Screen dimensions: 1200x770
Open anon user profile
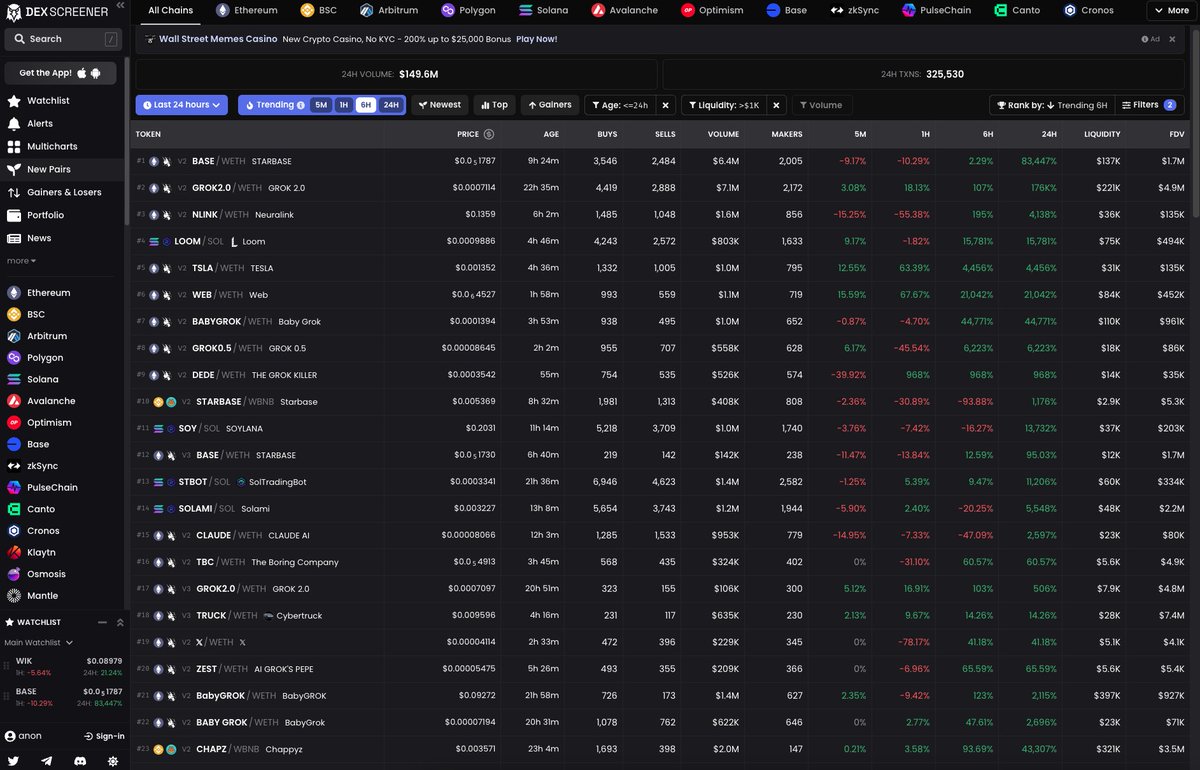(24, 736)
